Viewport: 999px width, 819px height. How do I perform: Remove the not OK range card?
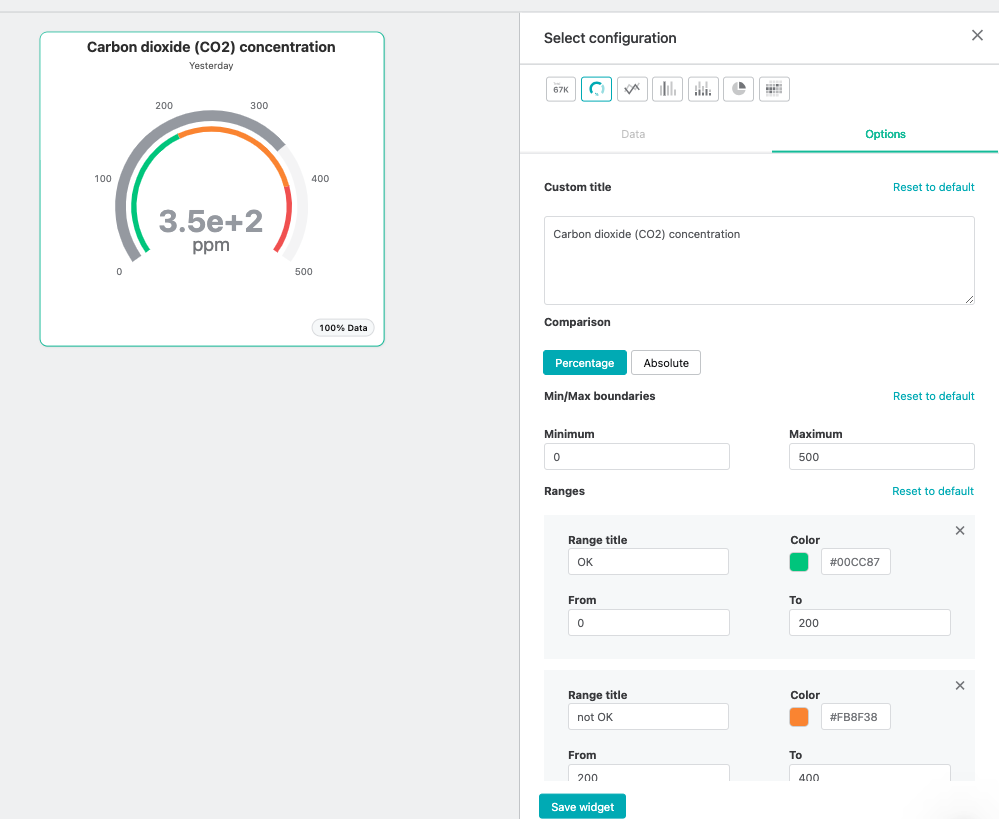pyautogui.click(x=960, y=685)
